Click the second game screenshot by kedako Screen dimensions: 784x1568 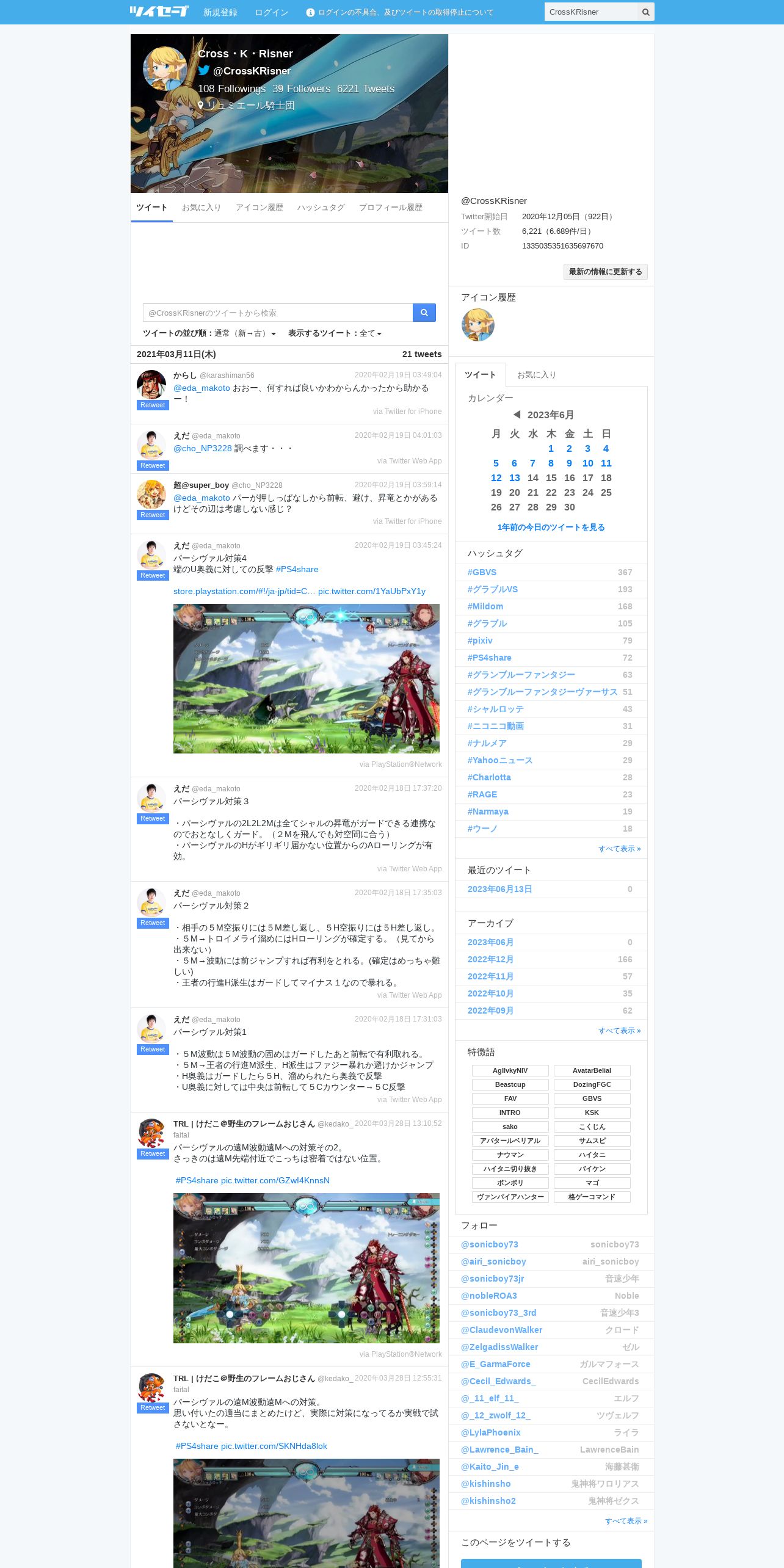click(306, 1513)
